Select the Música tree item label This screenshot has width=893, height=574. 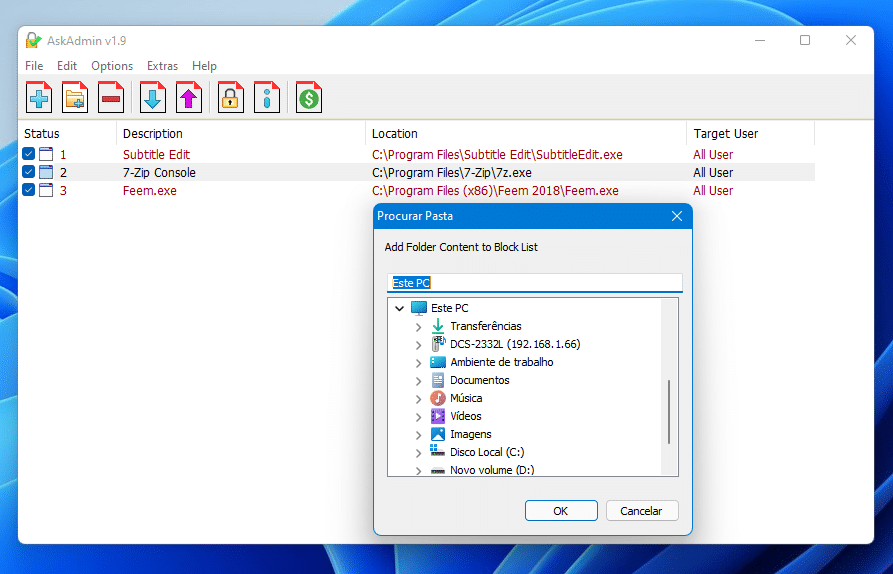466,398
